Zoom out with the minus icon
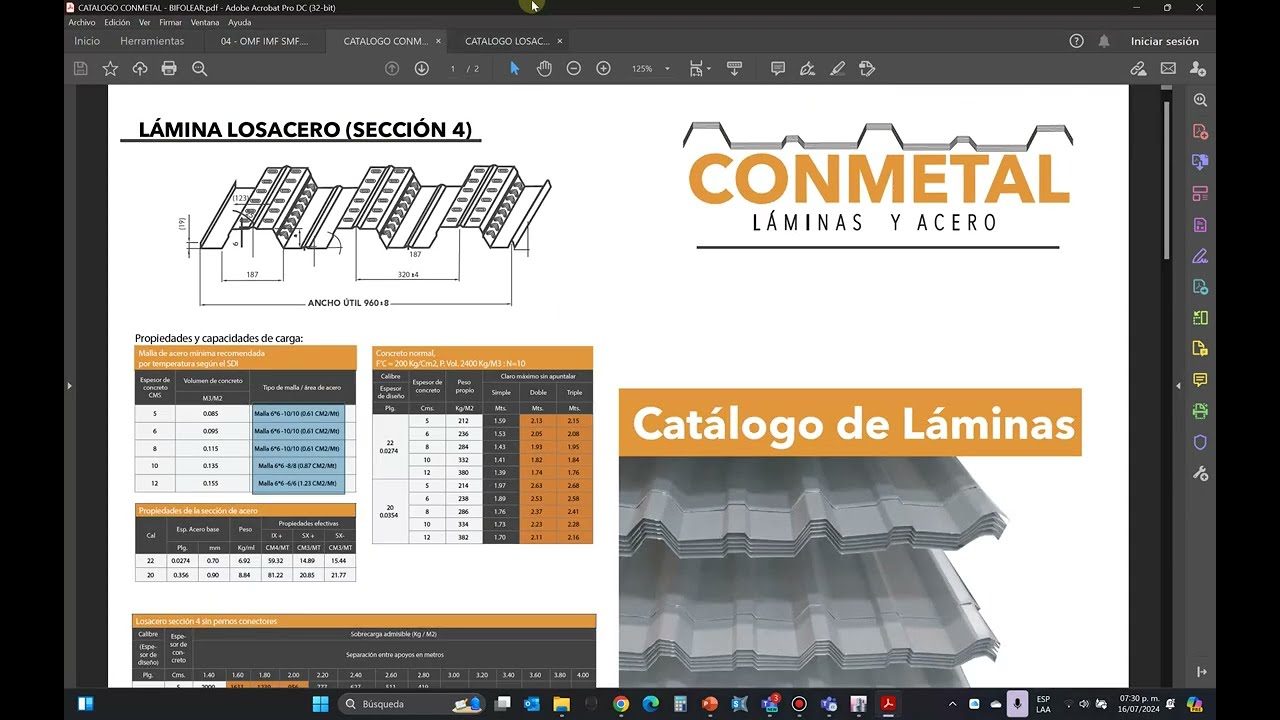Screen dimensions: 1280x720 [573, 68]
